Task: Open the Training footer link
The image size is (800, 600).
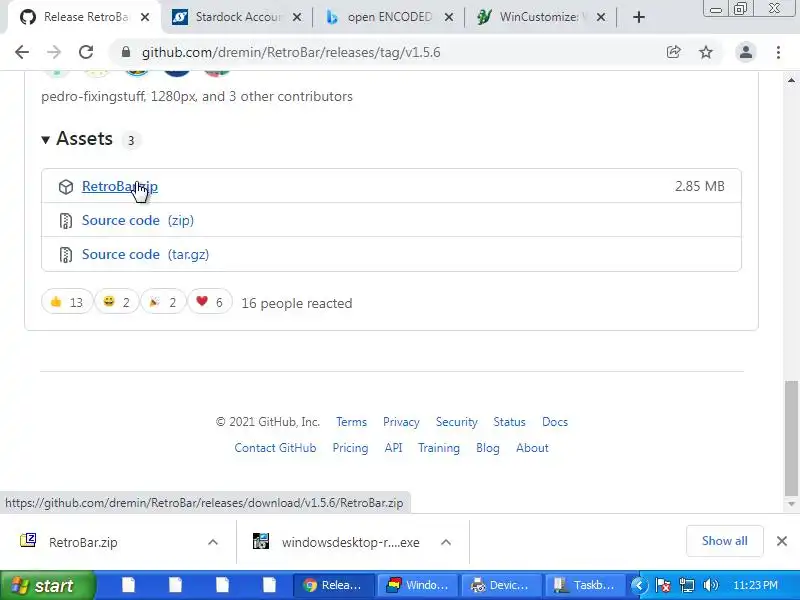Action: (439, 448)
